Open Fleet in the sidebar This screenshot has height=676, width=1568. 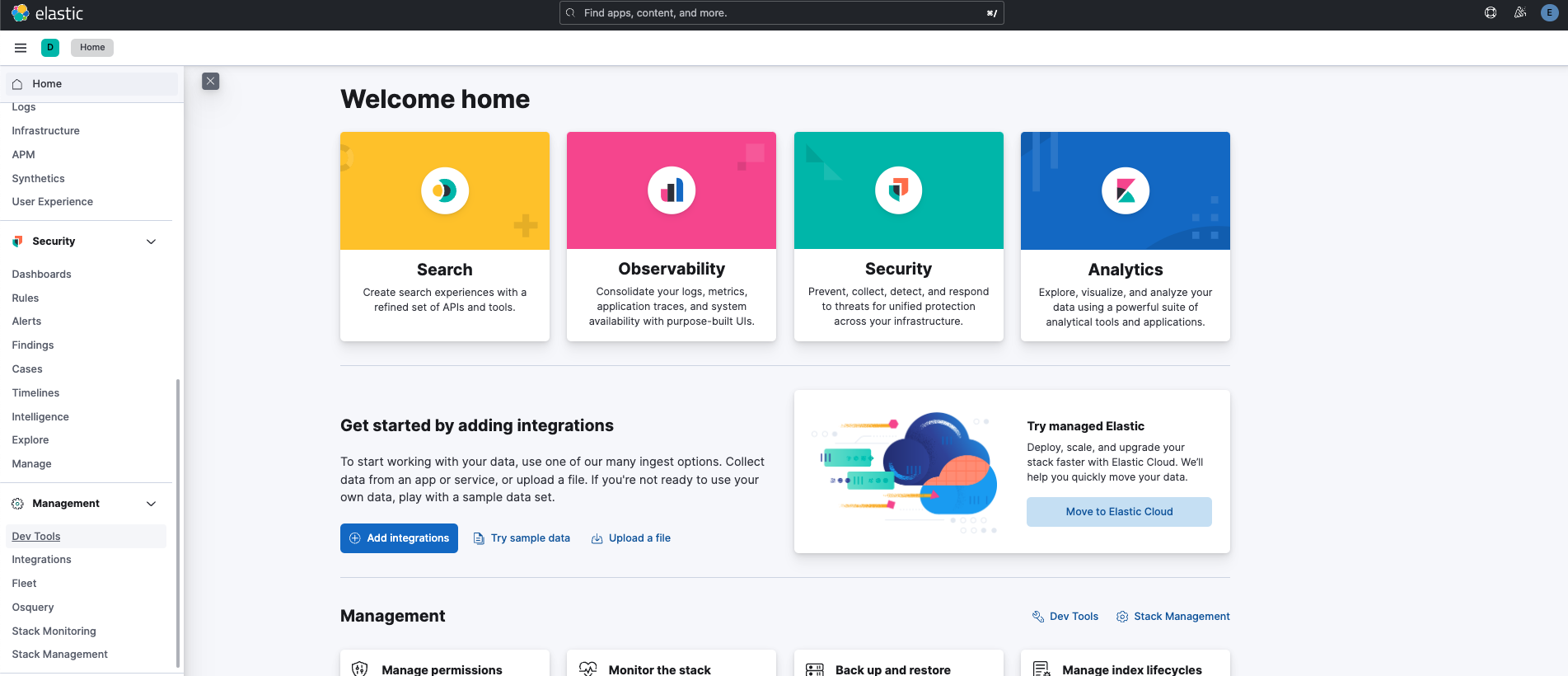pos(24,584)
